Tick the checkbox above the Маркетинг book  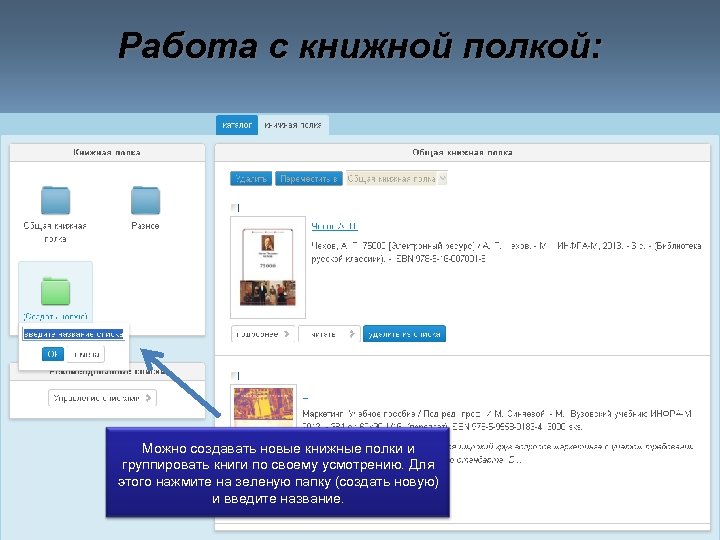pyautogui.click(x=235, y=376)
